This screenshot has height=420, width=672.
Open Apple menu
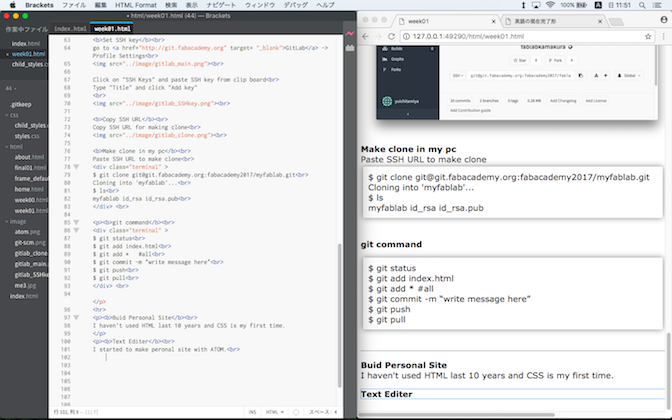pos(12,5)
